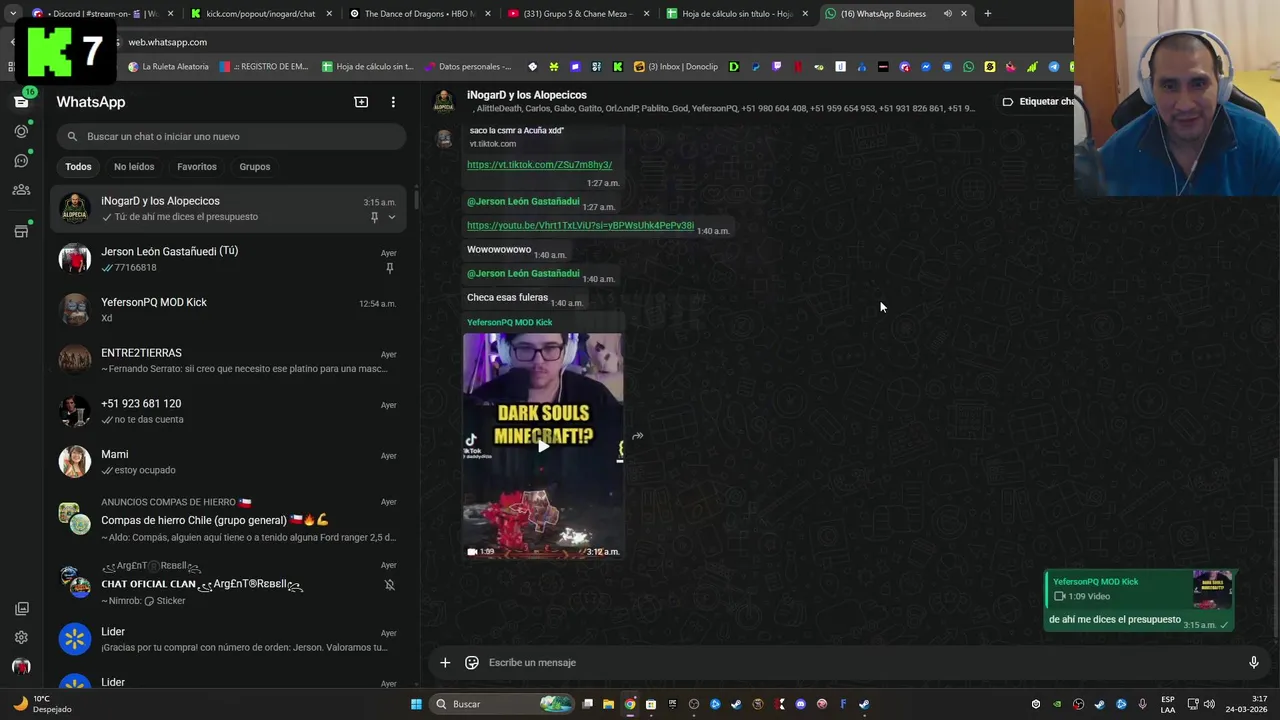The height and width of the screenshot is (720, 1280).
Task: Switch to Grupo 5 & Chane Meza tab
Action: [578, 14]
